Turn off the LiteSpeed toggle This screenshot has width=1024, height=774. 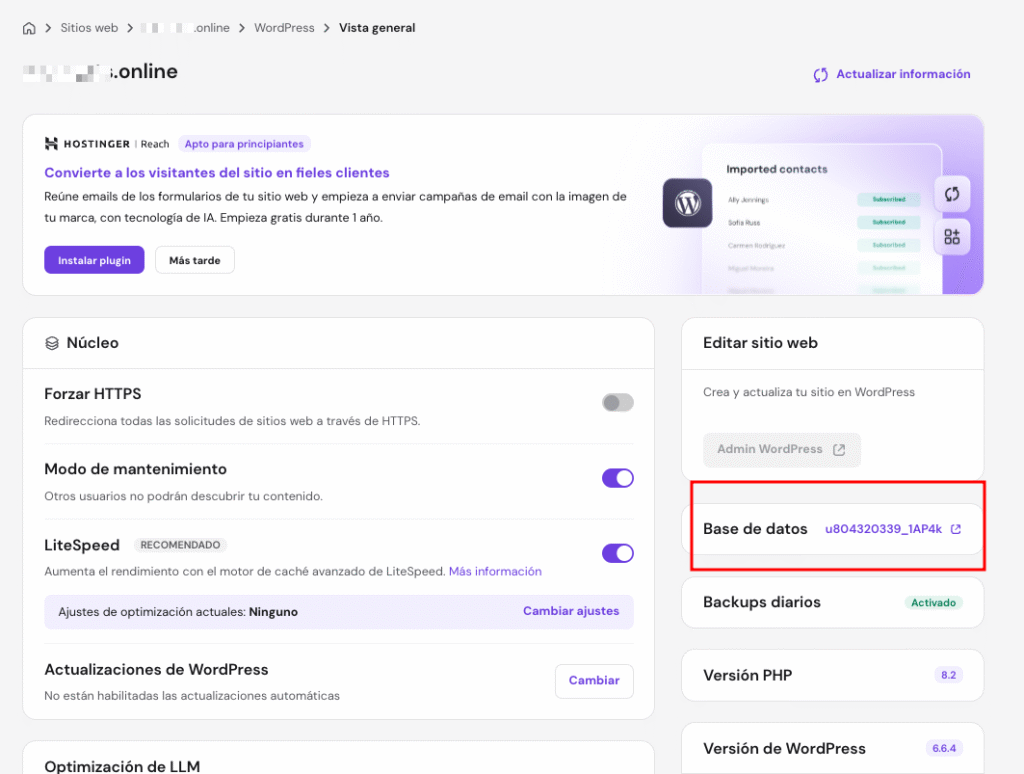click(x=618, y=553)
